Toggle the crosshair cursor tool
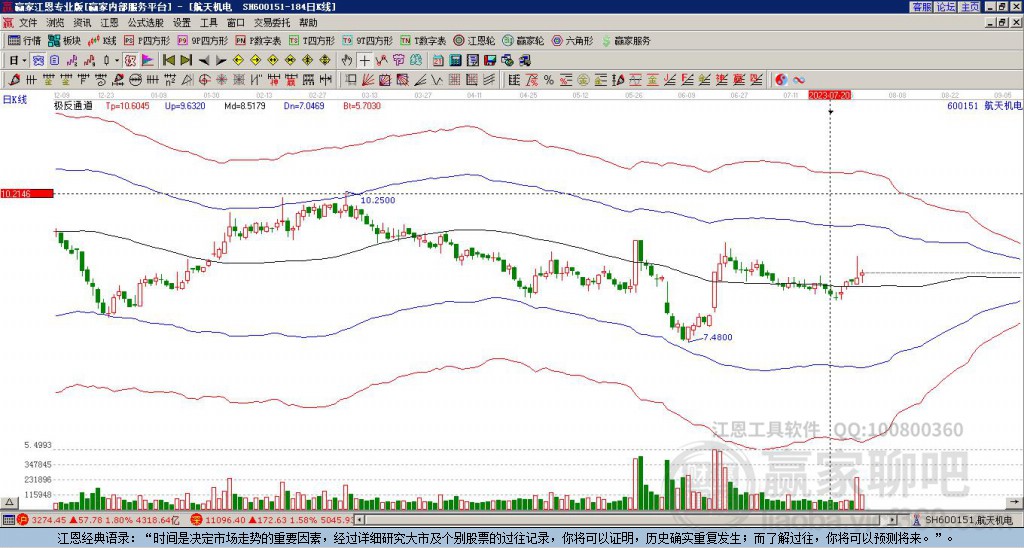 coord(364,61)
